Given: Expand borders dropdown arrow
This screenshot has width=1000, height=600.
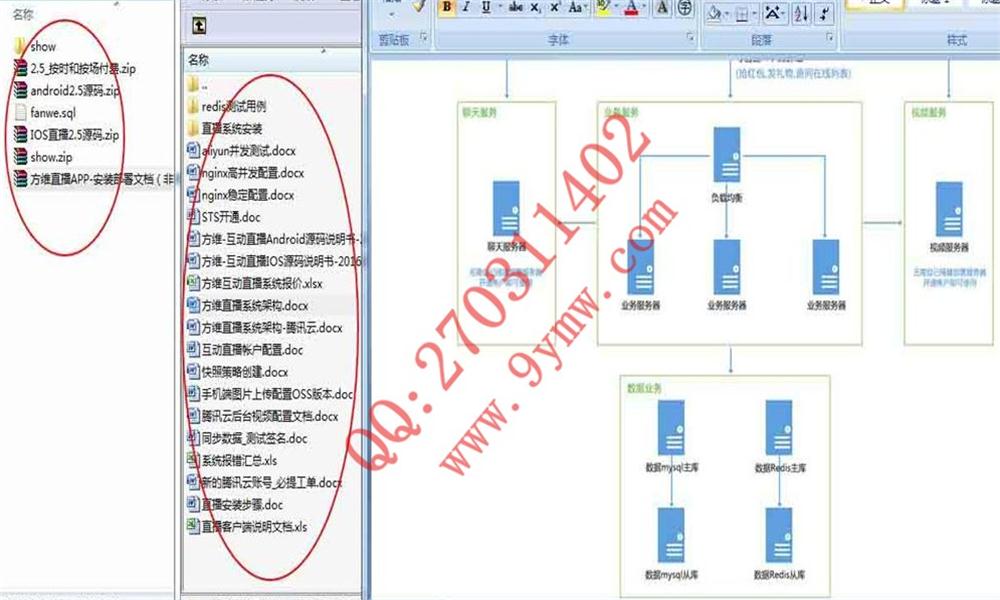Looking at the screenshot, I should (754, 13).
